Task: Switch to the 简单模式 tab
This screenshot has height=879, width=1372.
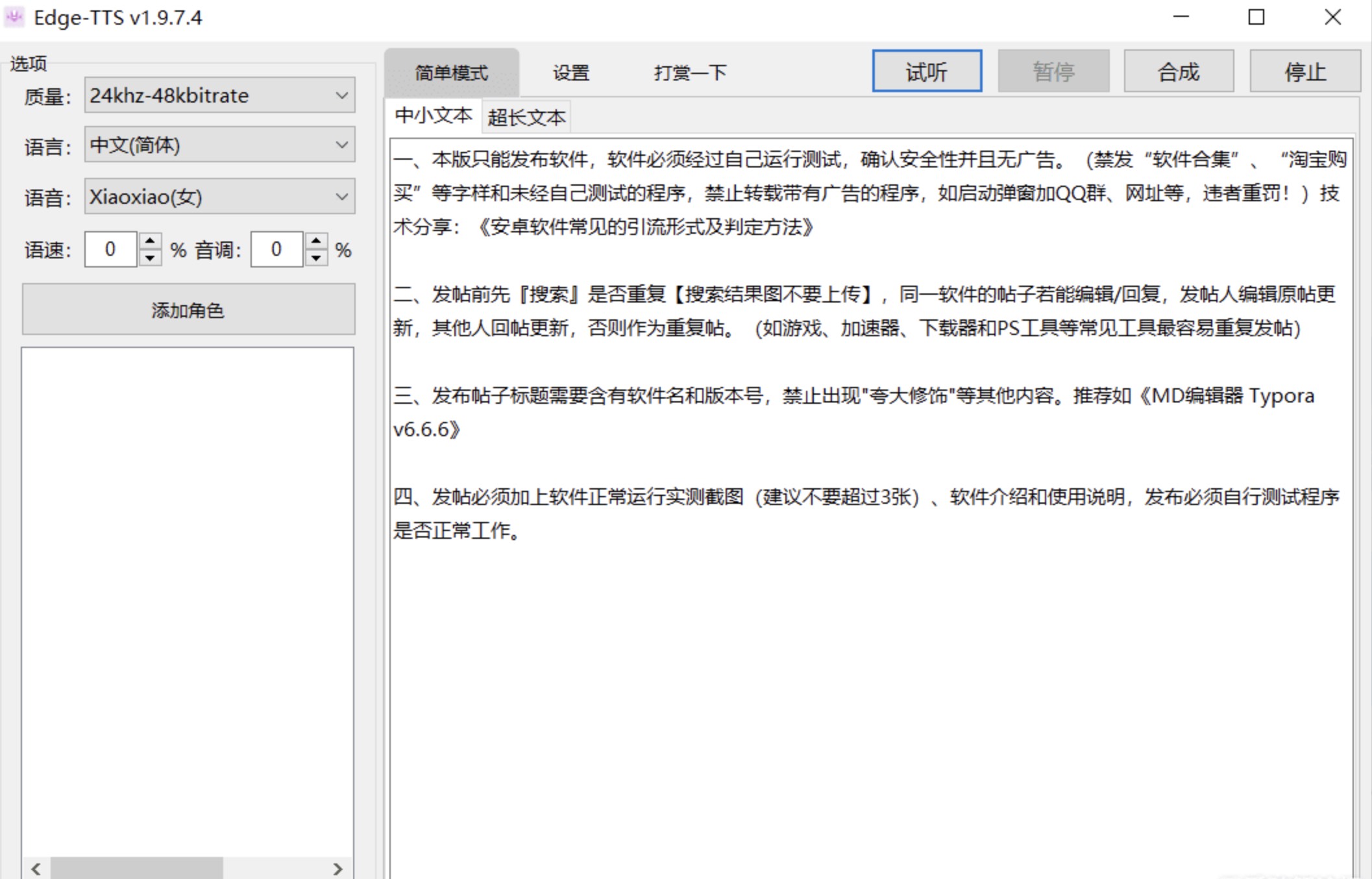Action: pyautogui.click(x=451, y=72)
